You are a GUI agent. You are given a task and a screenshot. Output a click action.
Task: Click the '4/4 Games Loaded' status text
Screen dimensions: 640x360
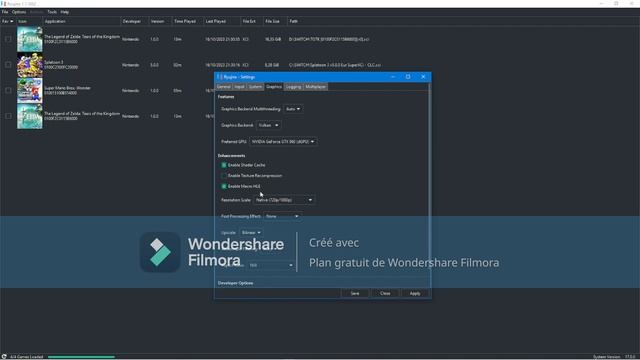point(27,357)
